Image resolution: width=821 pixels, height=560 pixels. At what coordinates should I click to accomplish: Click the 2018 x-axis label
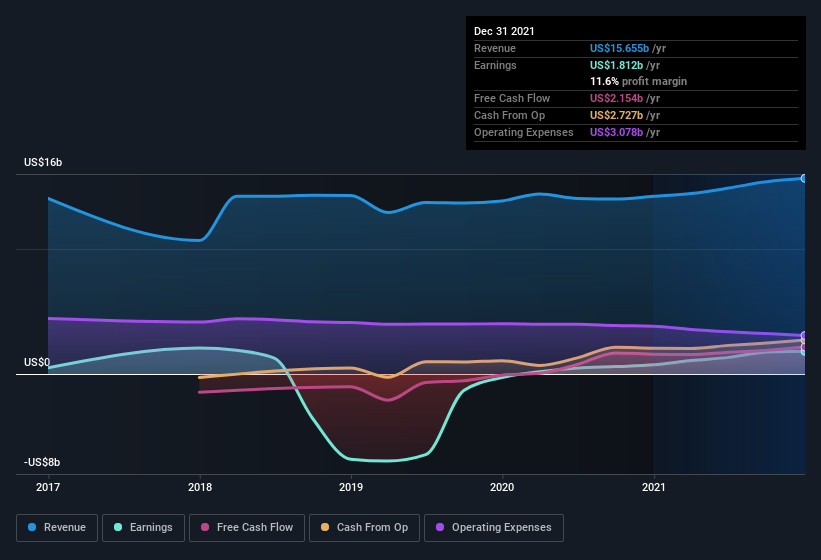[200, 487]
